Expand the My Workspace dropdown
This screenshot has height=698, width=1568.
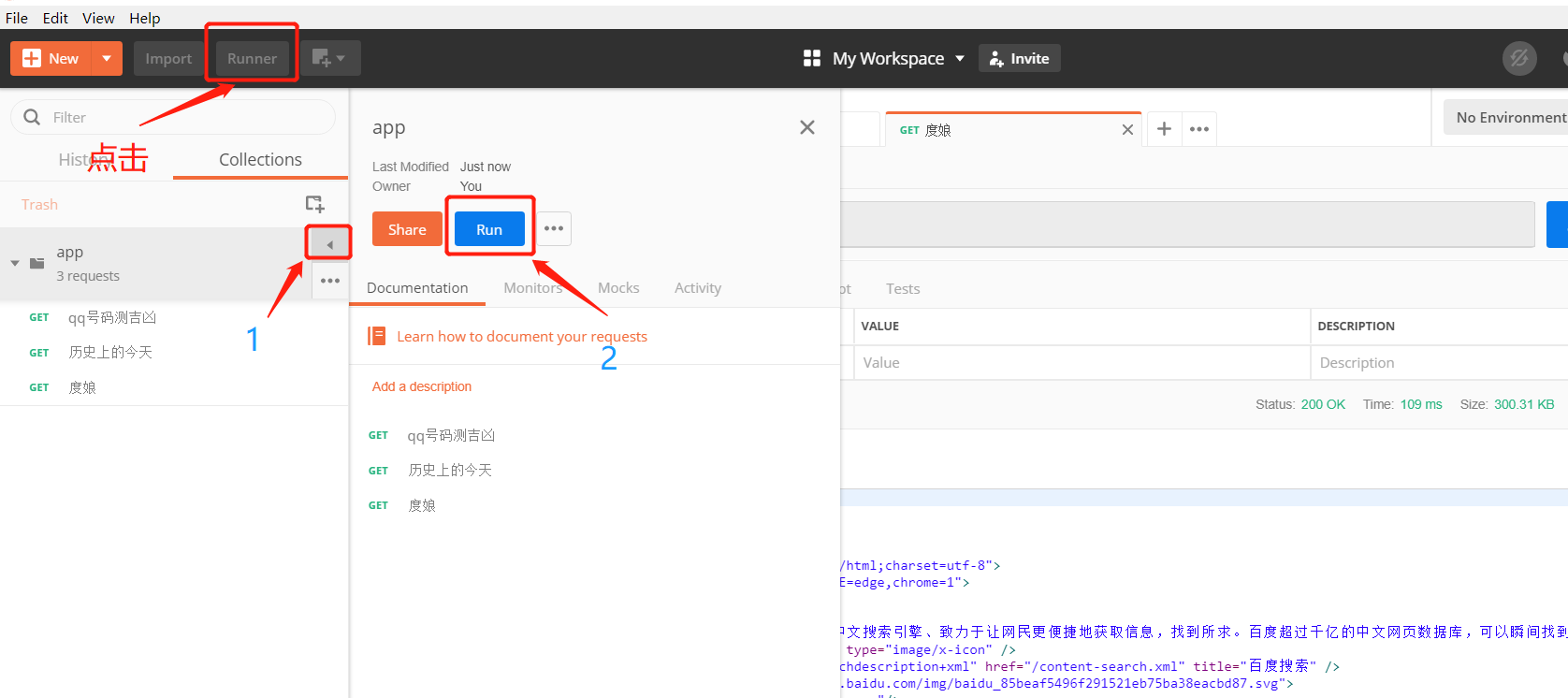(960, 58)
